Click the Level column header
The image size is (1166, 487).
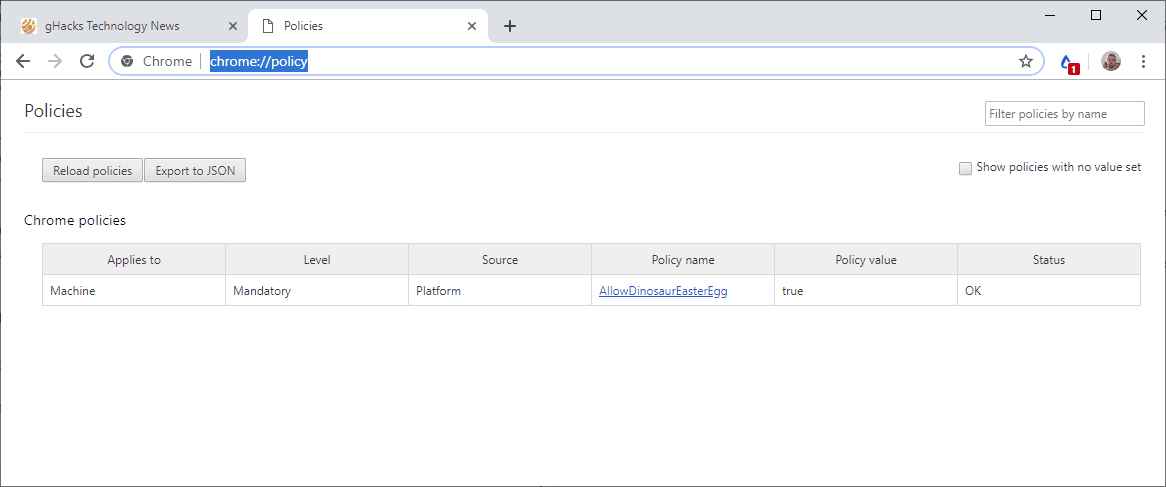pyautogui.click(x=317, y=259)
